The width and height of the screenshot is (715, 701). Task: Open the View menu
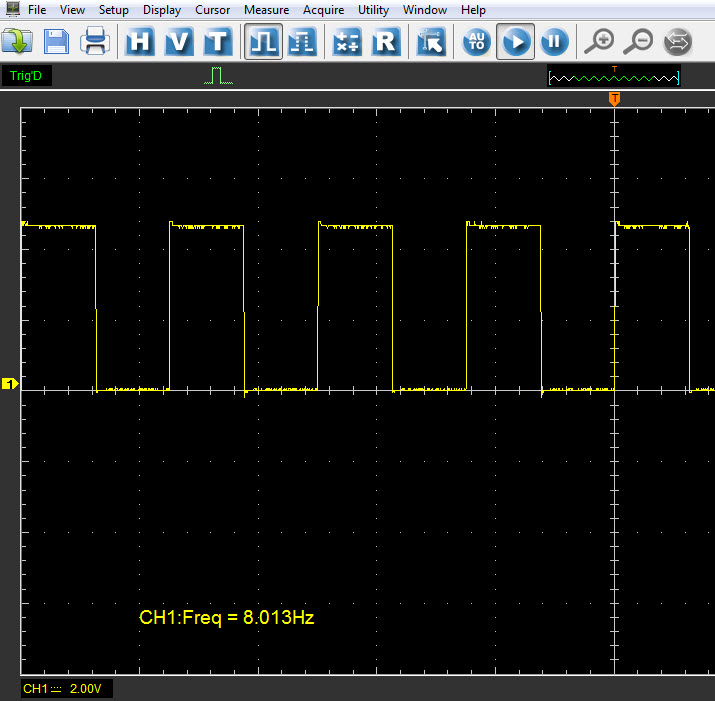tap(72, 10)
